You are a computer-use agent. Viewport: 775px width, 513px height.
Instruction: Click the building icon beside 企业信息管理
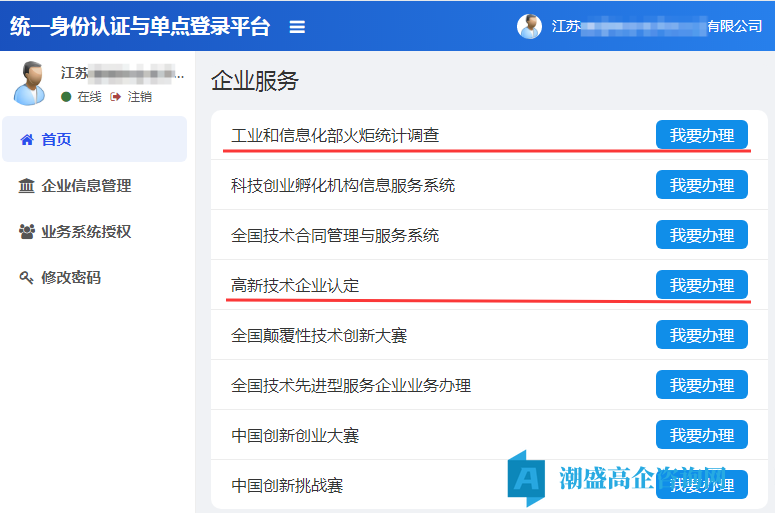[x=27, y=186]
